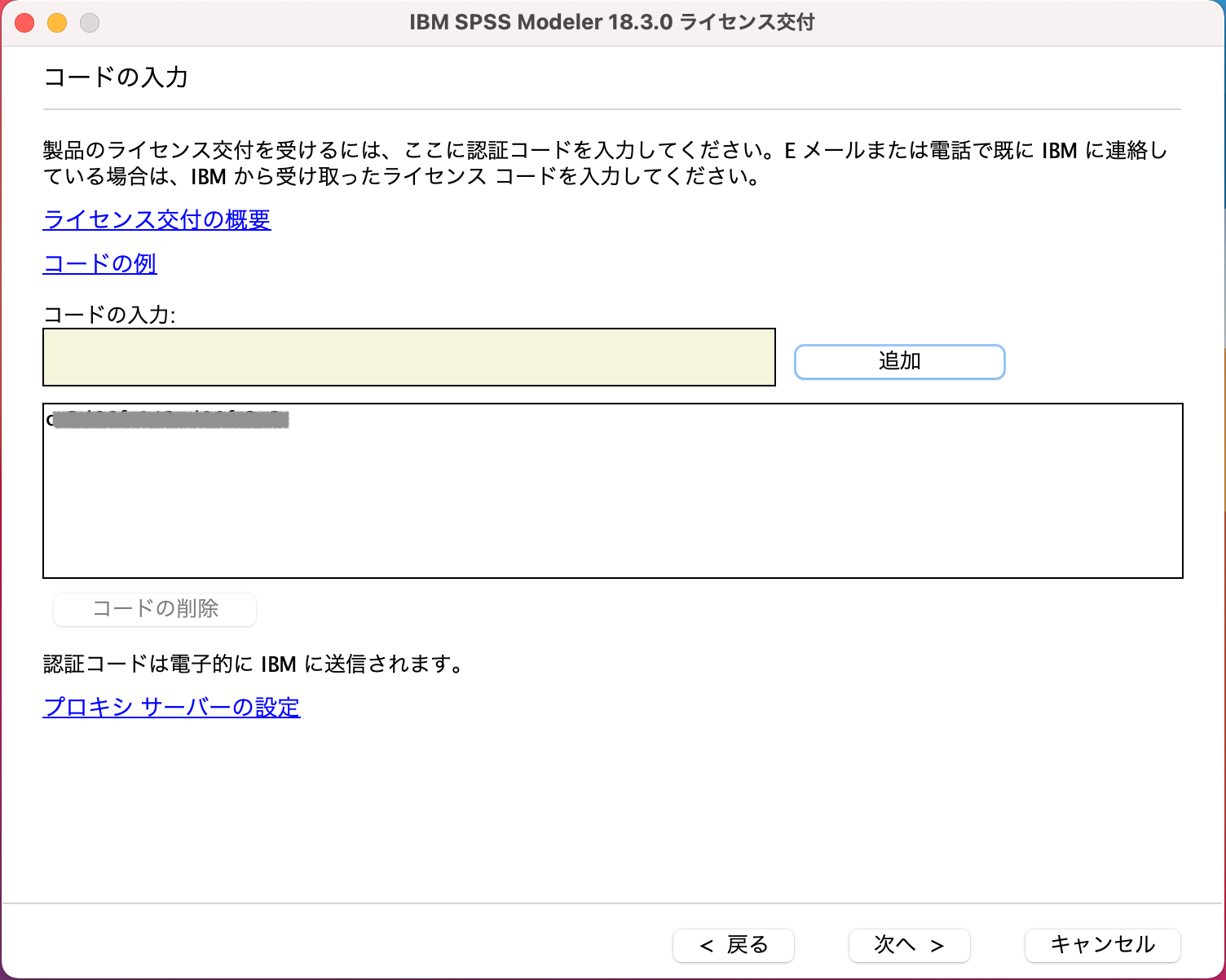The height and width of the screenshot is (980, 1226).
Task: Go back with the 戻る button
Action: (734, 945)
